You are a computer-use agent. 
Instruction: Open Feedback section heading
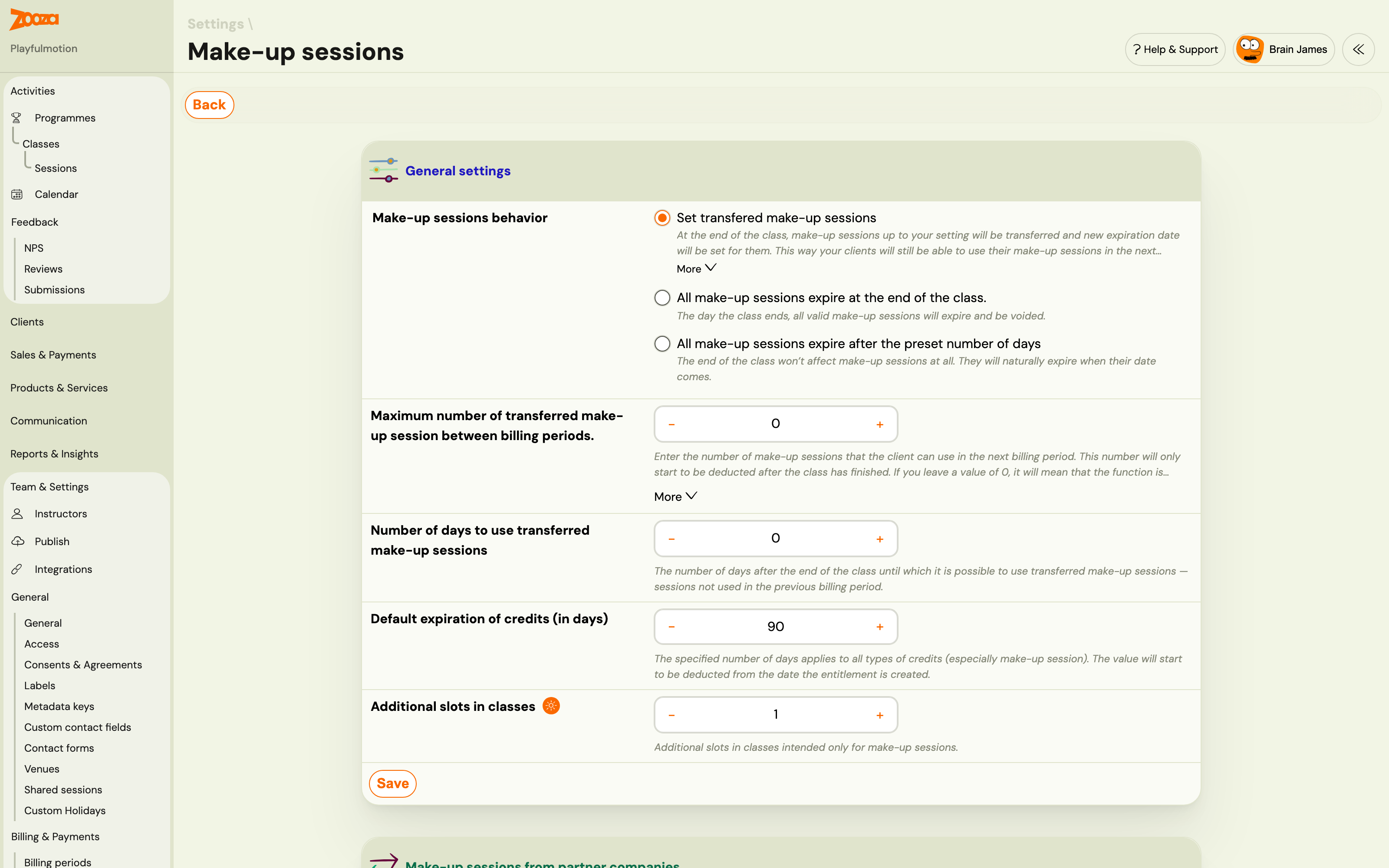click(x=34, y=222)
